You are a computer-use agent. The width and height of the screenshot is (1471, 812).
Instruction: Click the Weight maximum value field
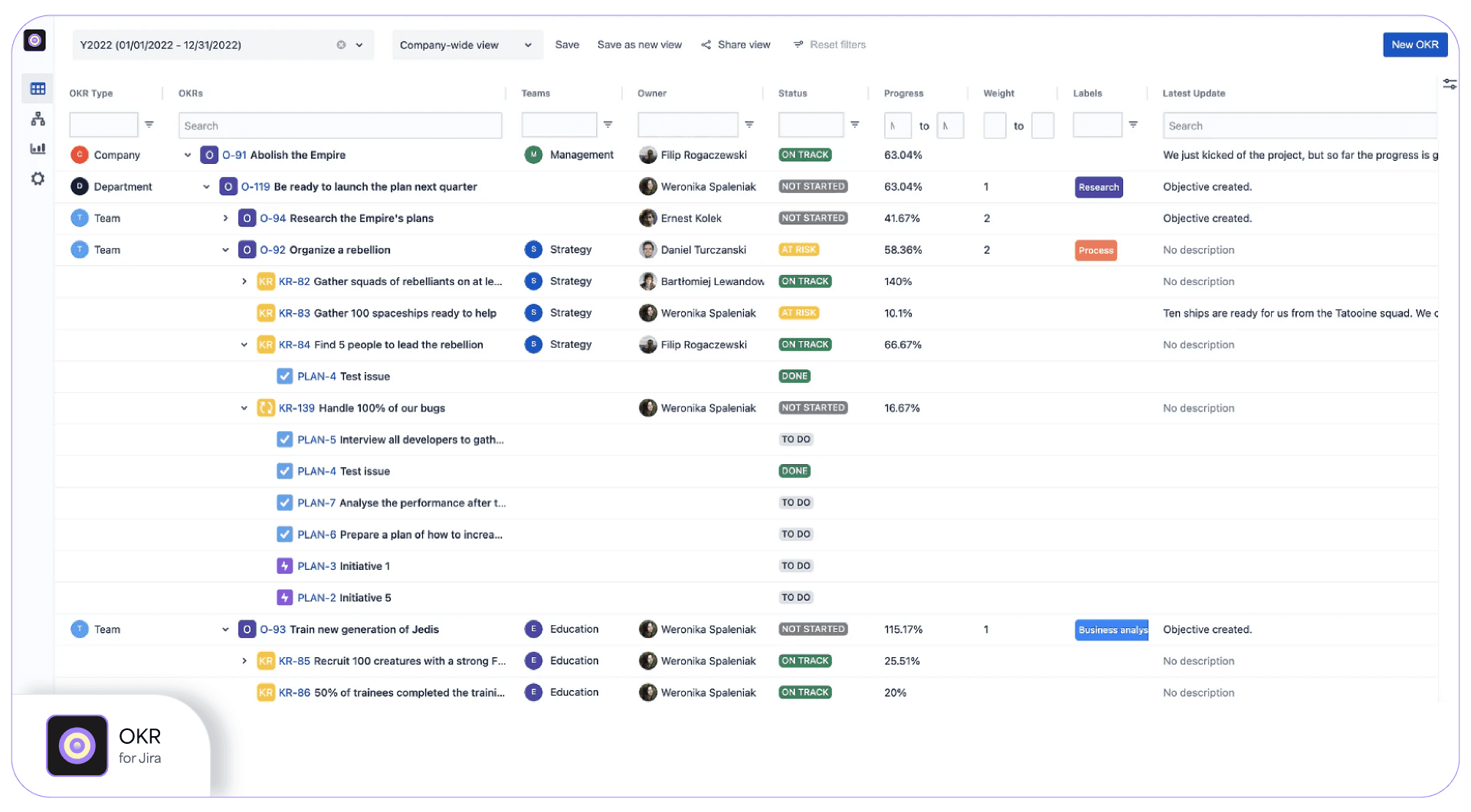pos(1043,126)
